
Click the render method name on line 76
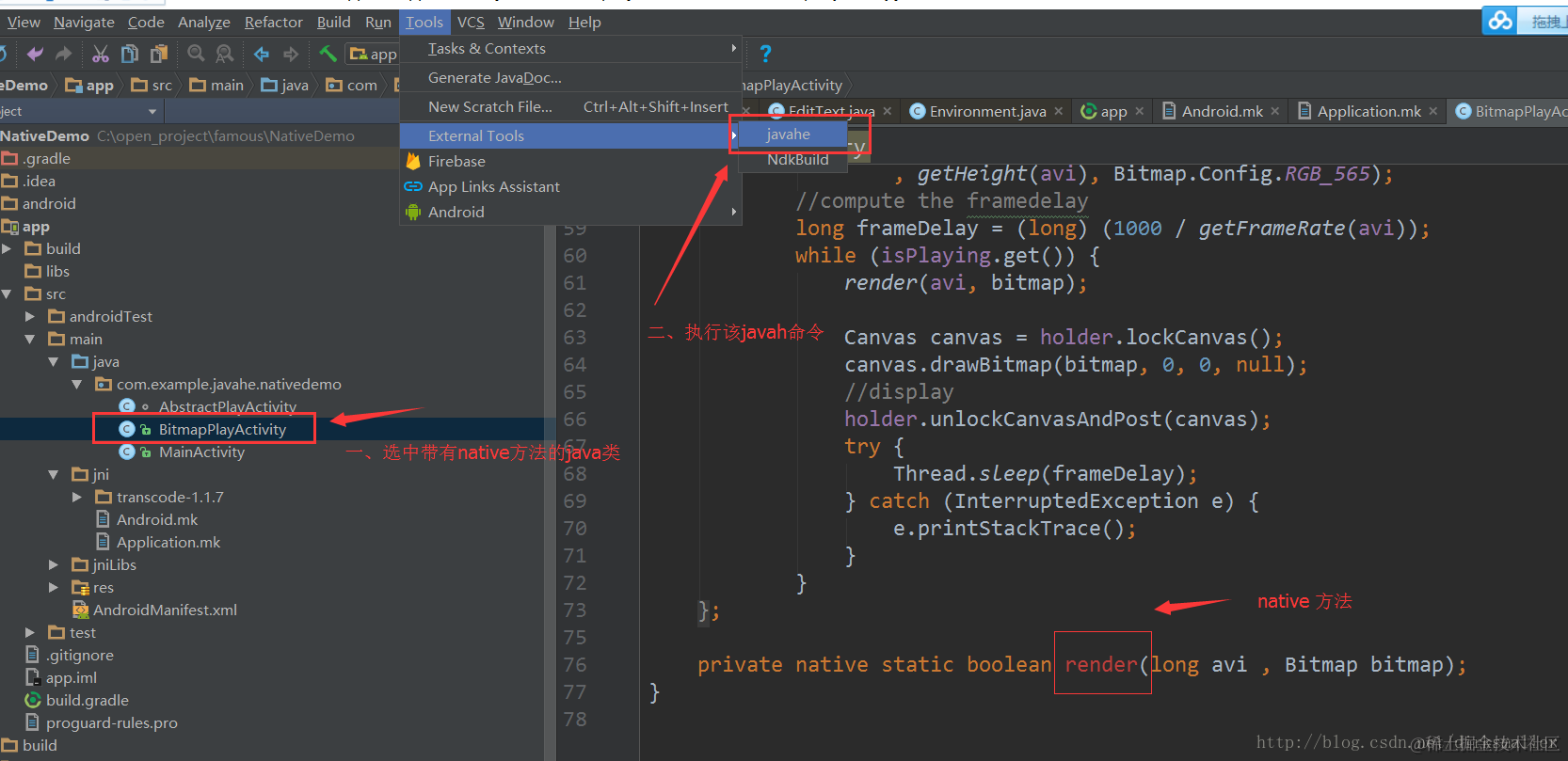(x=1101, y=664)
